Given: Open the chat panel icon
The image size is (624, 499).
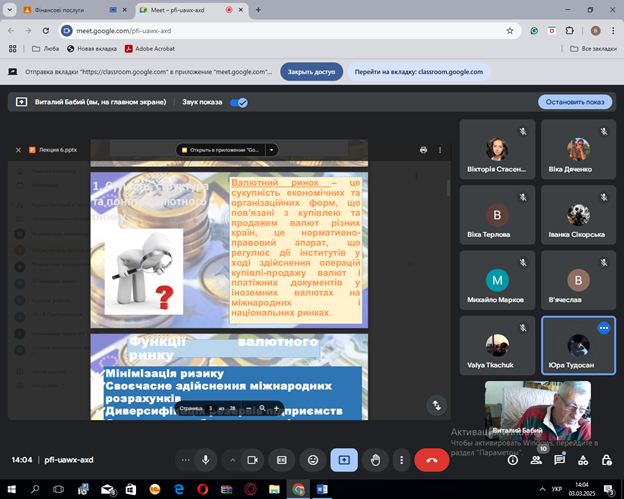Looking at the screenshot, I should point(560,460).
